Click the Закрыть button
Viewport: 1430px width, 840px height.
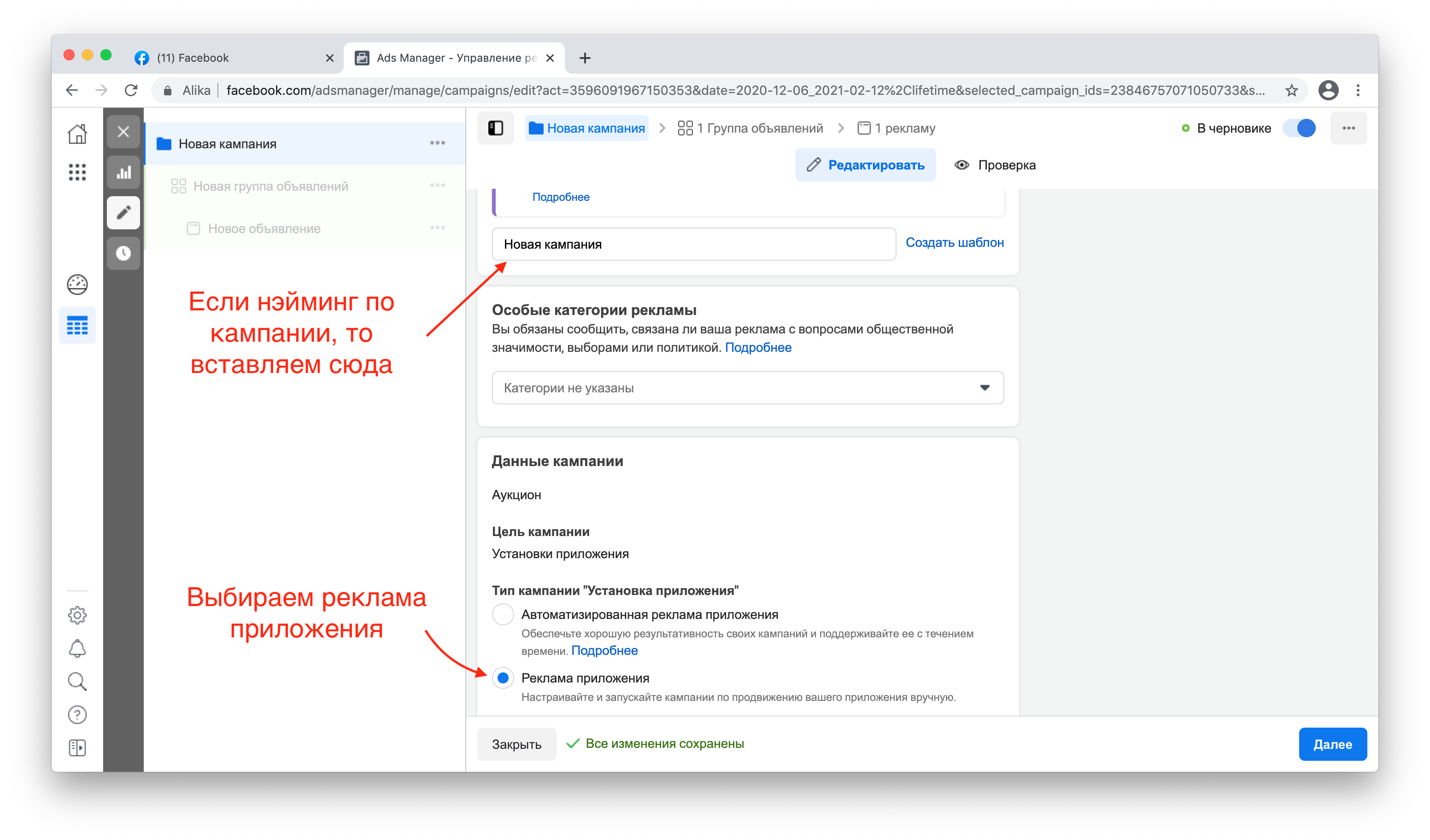pos(516,744)
